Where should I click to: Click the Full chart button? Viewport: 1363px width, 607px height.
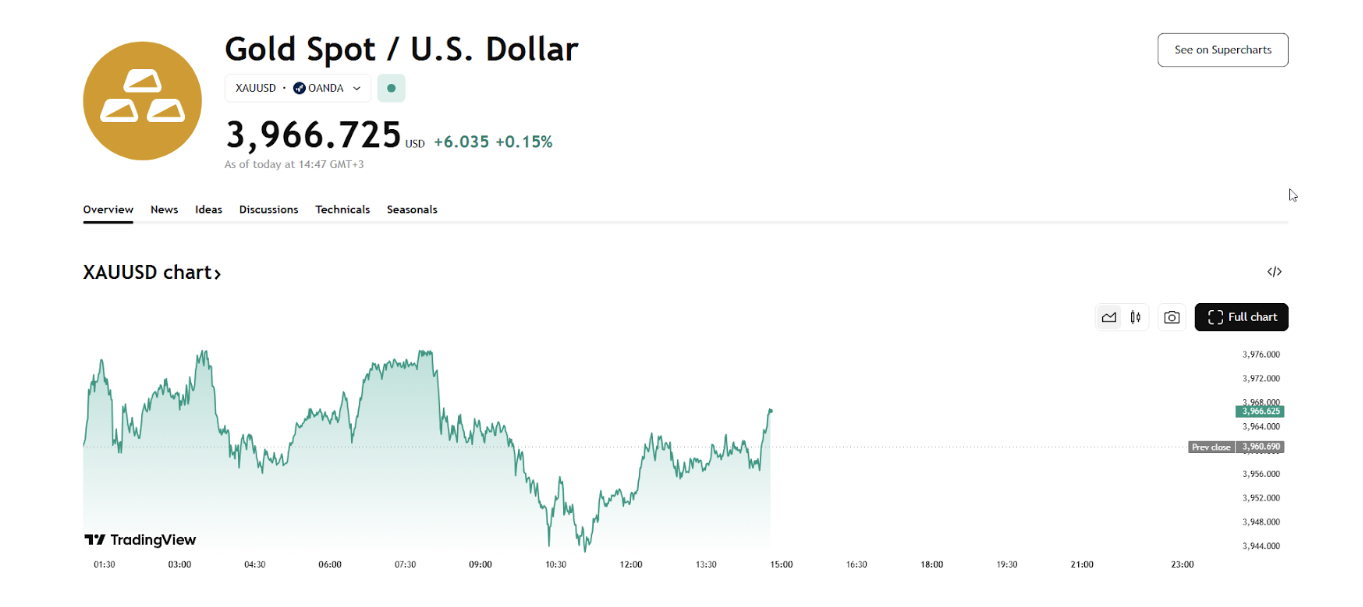[x=1241, y=317]
